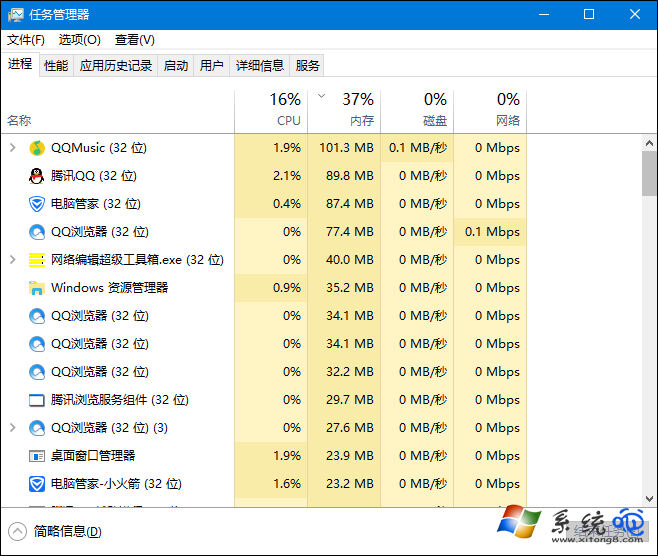Viewport: 658px width, 556px height.
Task: Click the QQ浏览器 (32 位) (3) icon
Action: (37, 428)
